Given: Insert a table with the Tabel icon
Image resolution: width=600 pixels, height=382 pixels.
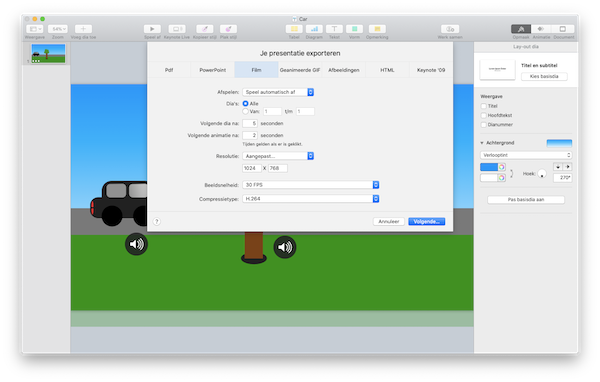Looking at the screenshot, I should click(x=294, y=29).
